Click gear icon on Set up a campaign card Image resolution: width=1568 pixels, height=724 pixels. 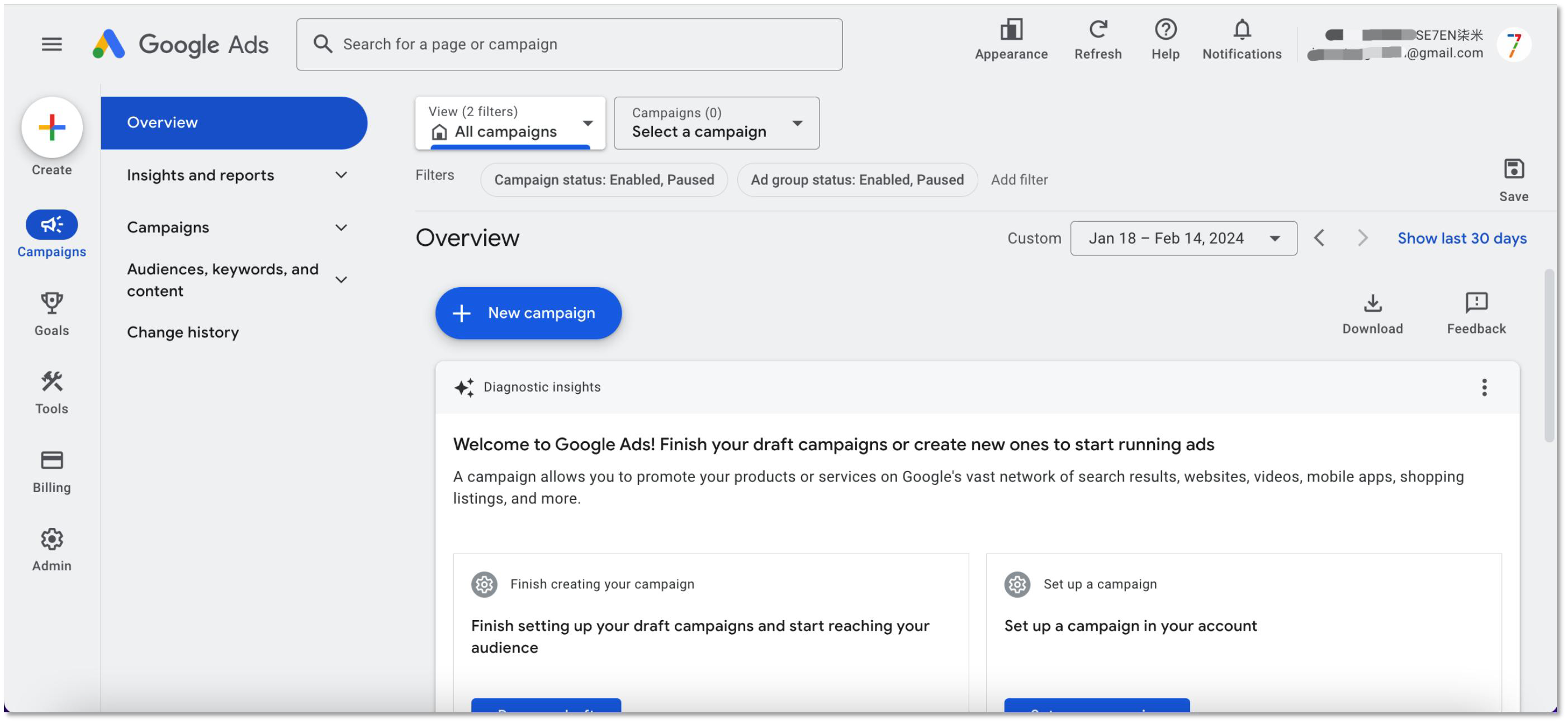coord(1017,585)
